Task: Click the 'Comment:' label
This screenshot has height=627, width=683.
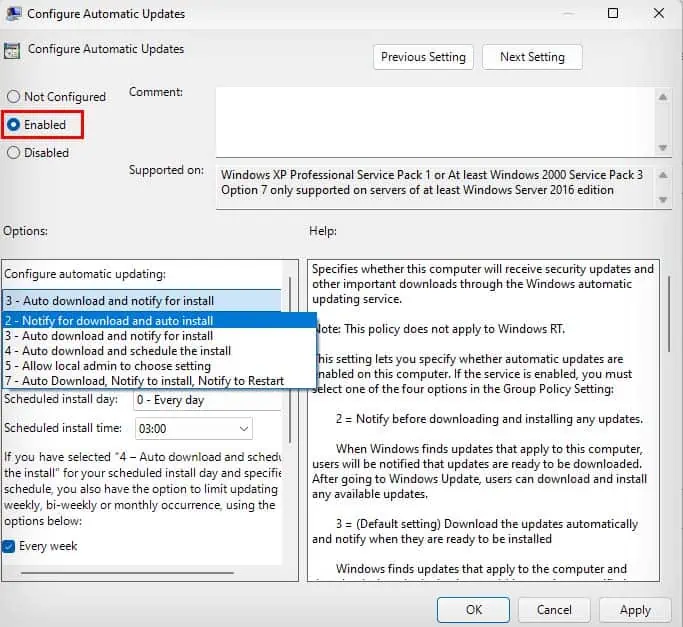Action: pos(156,92)
